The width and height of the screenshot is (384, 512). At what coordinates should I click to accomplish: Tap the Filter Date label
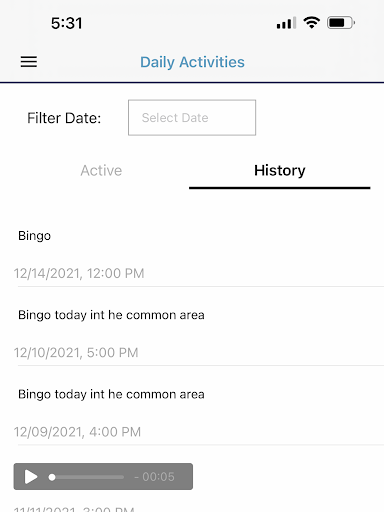click(64, 118)
